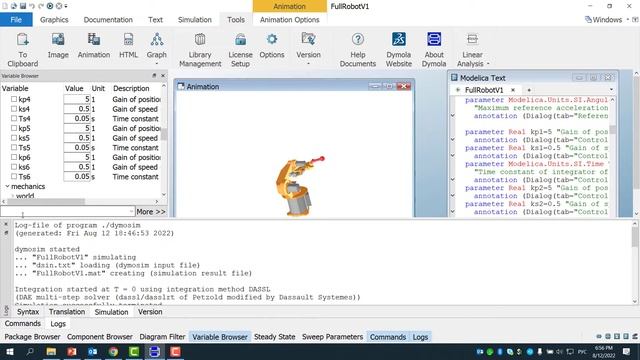640x360 pixels.
Task: Open Dymola from the Windows taskbar
Action: [154, 351]
